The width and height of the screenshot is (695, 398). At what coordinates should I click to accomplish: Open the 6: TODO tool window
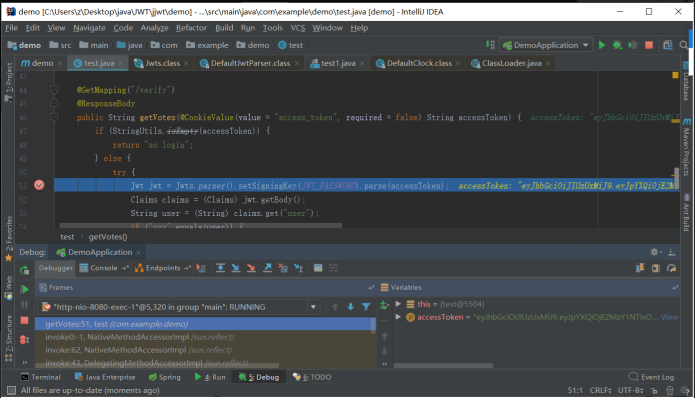tap(312, 377)
